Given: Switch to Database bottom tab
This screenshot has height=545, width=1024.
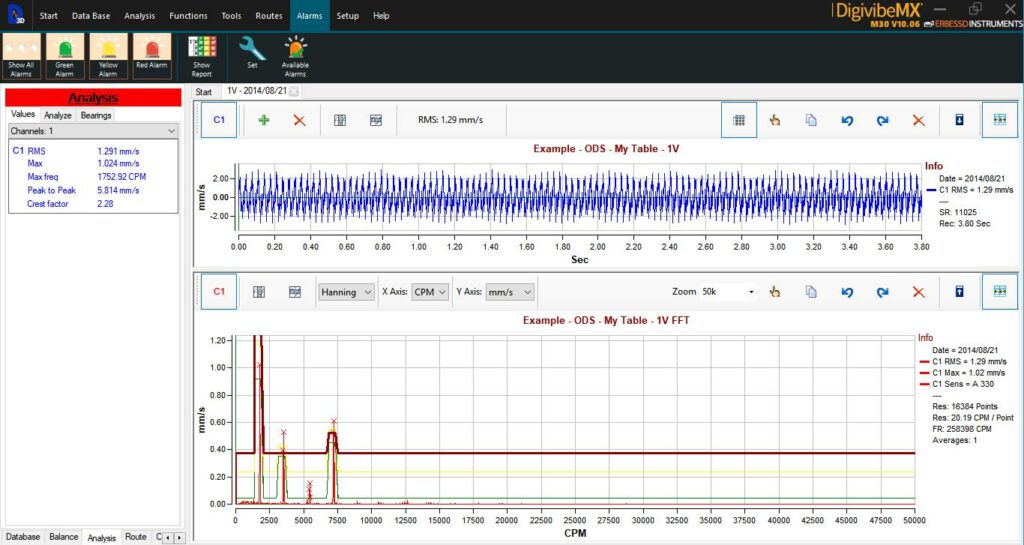Looking at the screenshot, I should click(x=23, y=537).
